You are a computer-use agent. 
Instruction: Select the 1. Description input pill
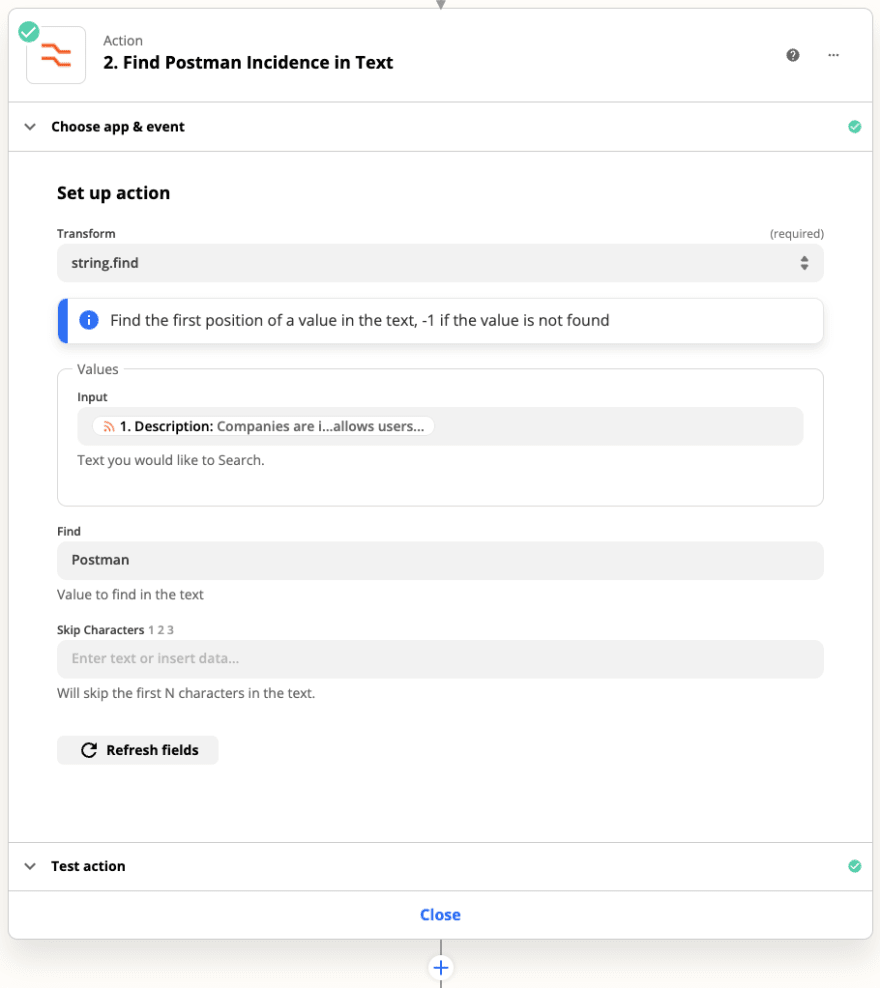tap(263, 427)
